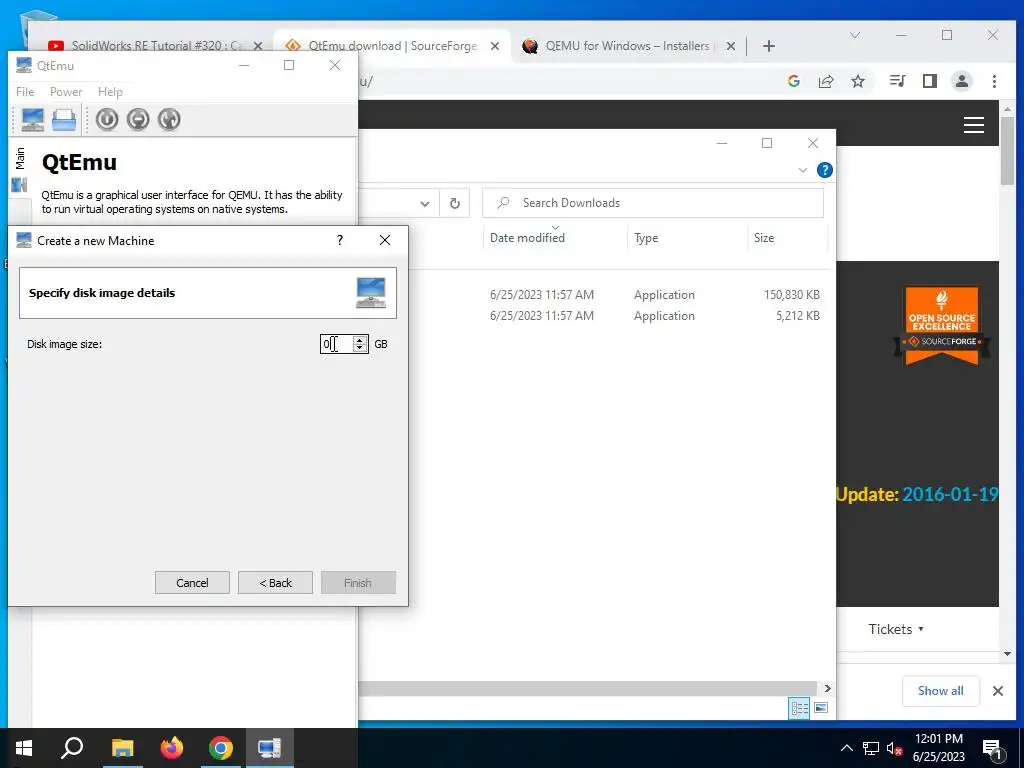Viewport: 1024px width, 768px height.
Task: Open the media controls icon in Chrome
Action: (x=897, y=81)
